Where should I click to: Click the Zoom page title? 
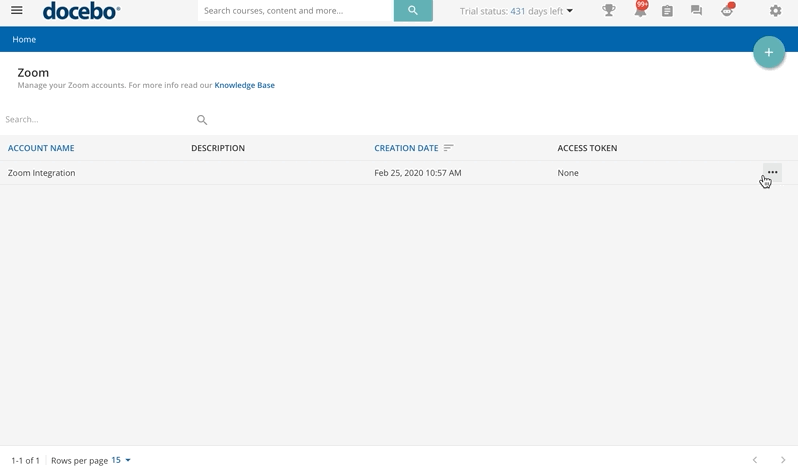[33, 73]
